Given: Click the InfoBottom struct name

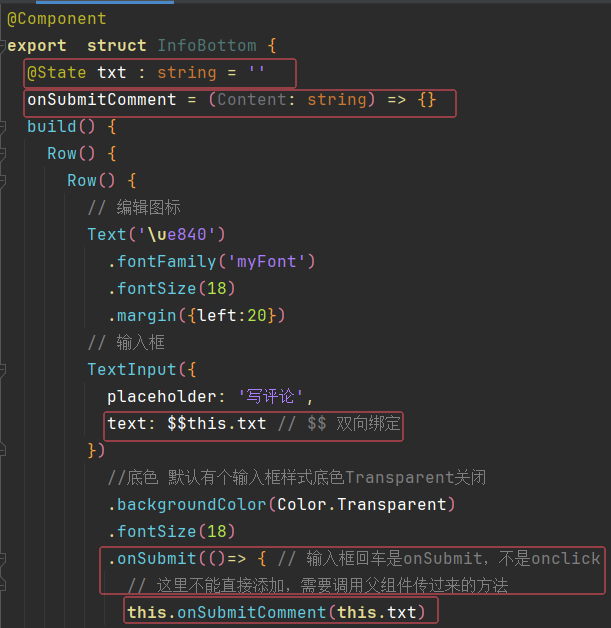Looking at the screenshot, I should click(x=207, y=46).
